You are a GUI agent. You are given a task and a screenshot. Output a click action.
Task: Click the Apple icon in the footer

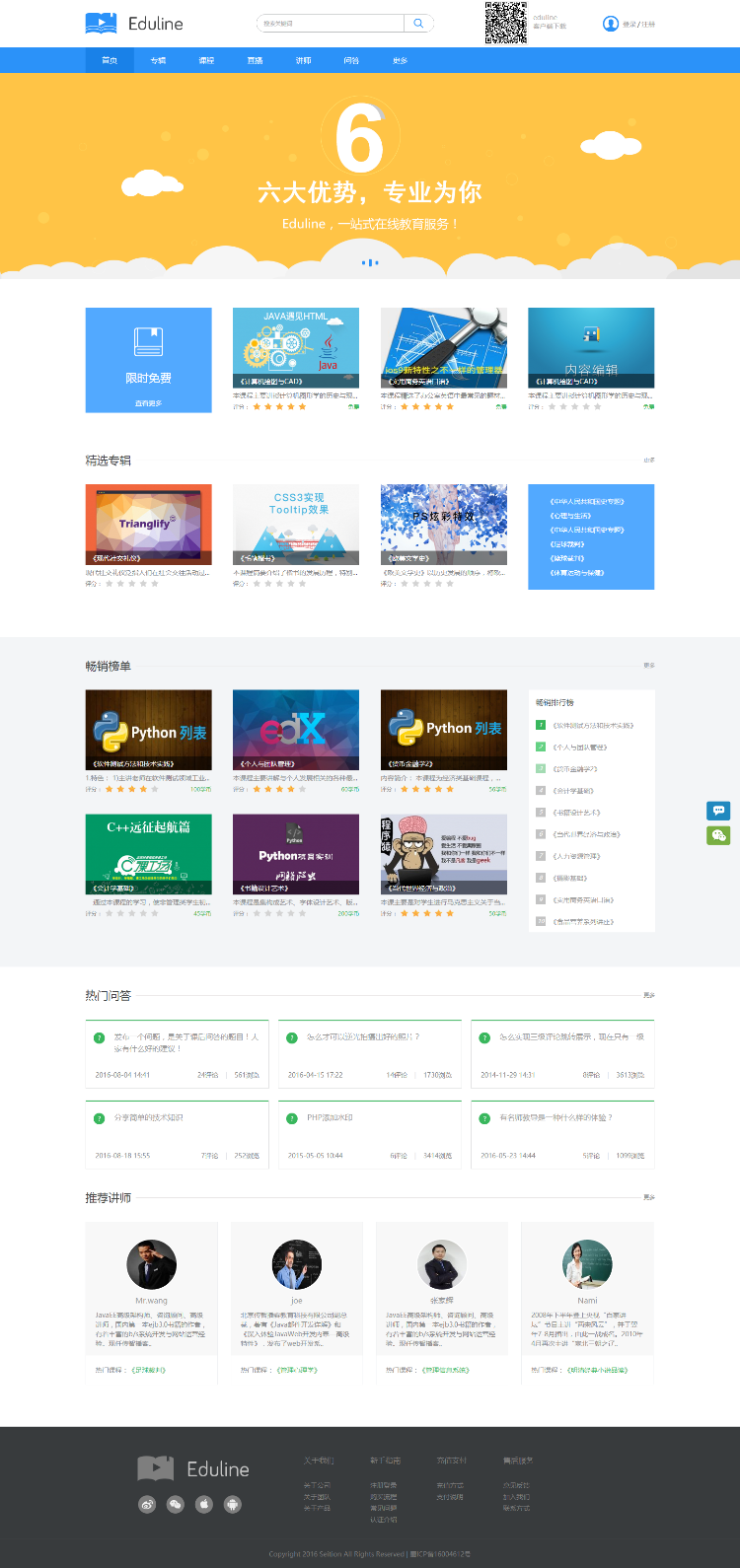204,1504
